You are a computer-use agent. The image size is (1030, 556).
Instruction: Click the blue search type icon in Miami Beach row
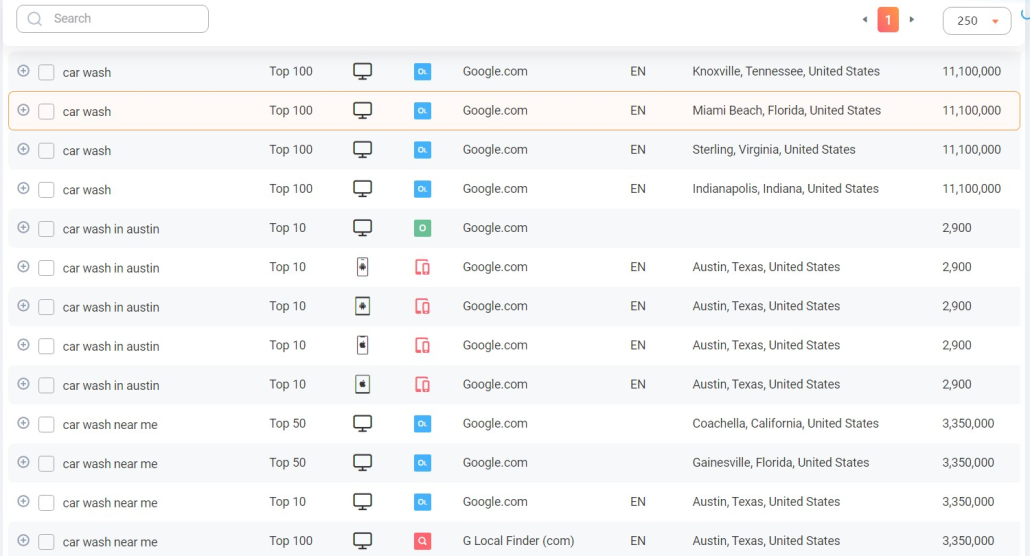(x=422, y=110)
